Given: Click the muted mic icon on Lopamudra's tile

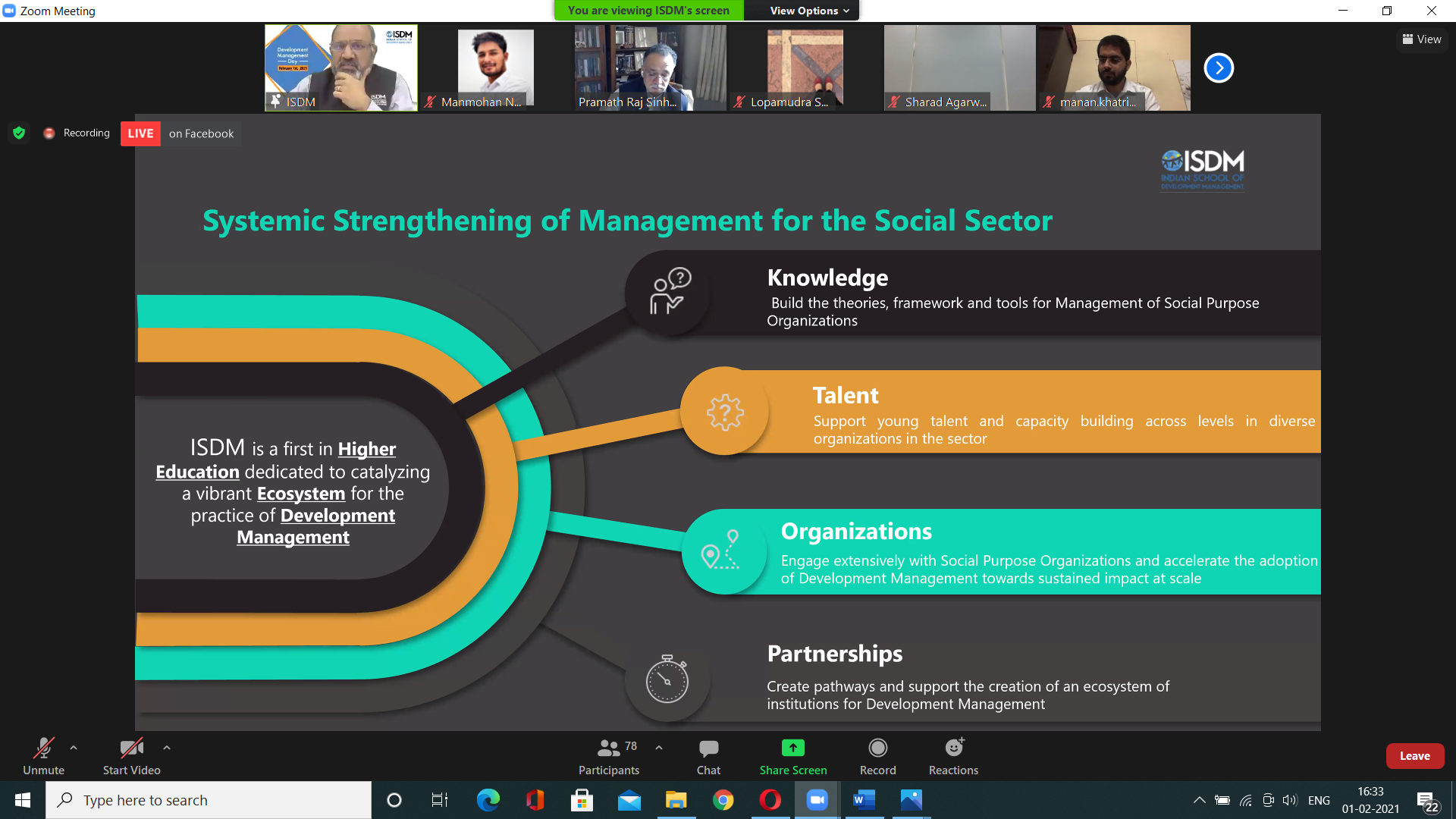Looking at the screenshot, I should [739, 101].
